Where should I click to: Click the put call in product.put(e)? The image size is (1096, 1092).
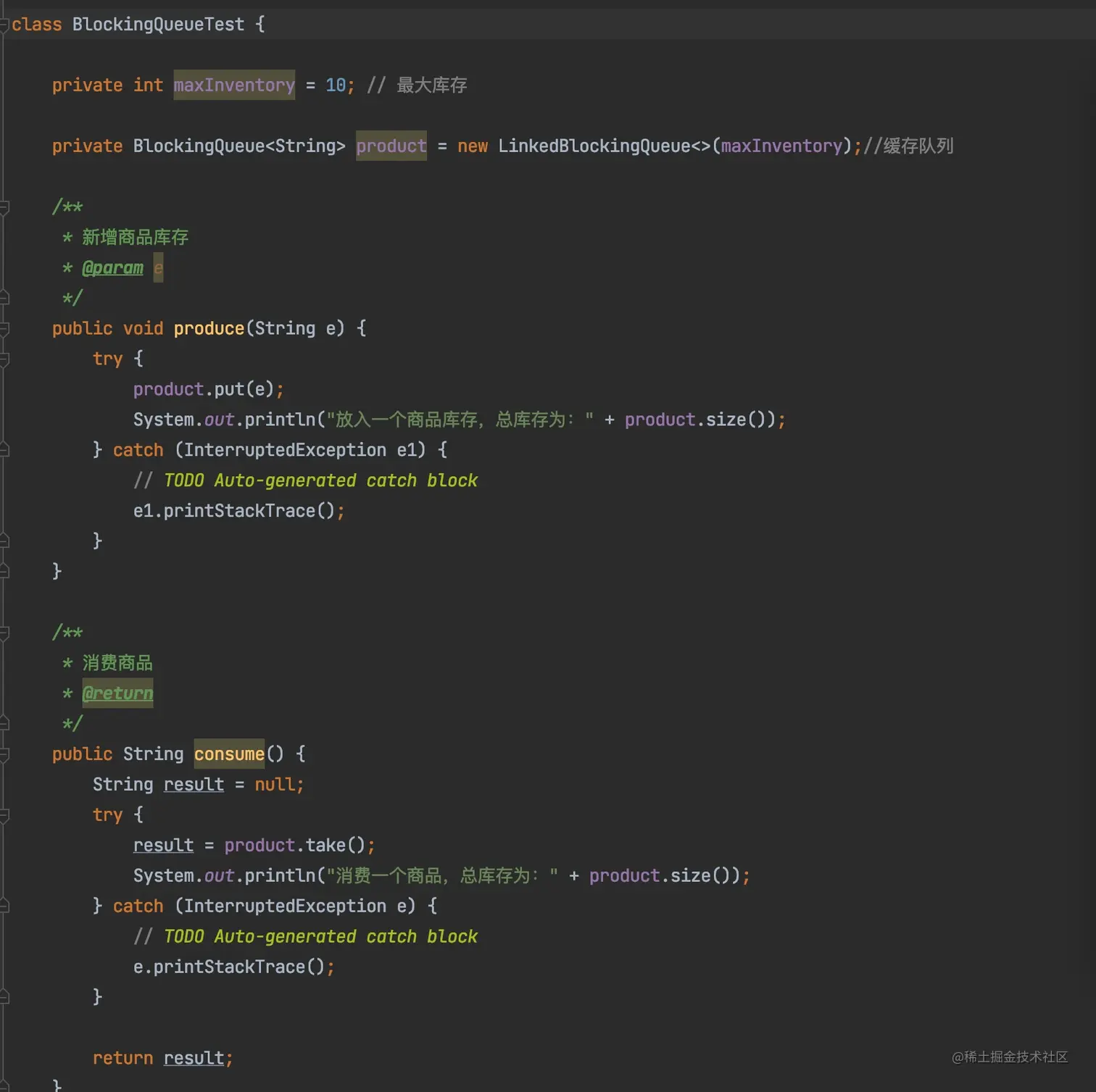click(229, 390)
